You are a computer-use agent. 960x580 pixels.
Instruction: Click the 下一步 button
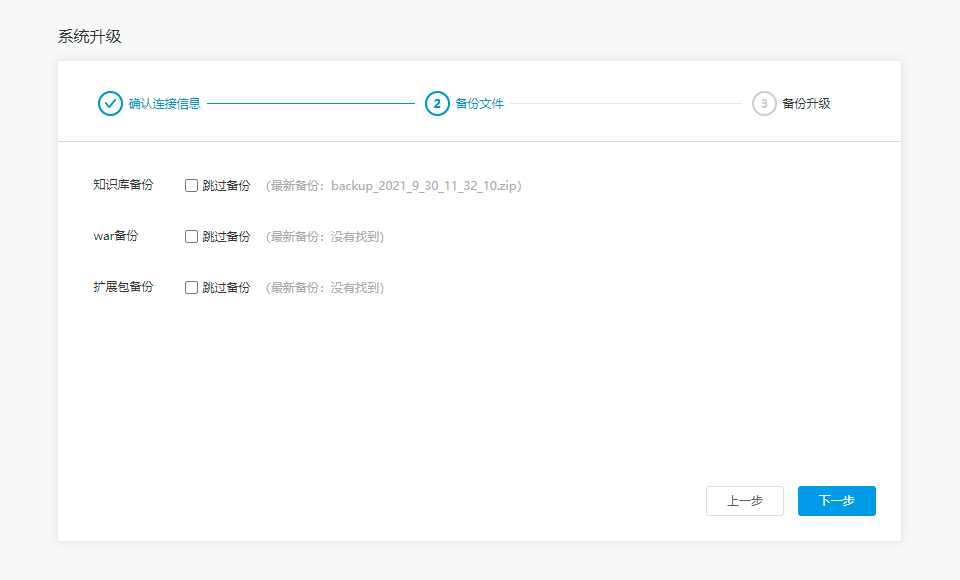tap(836, 501)
